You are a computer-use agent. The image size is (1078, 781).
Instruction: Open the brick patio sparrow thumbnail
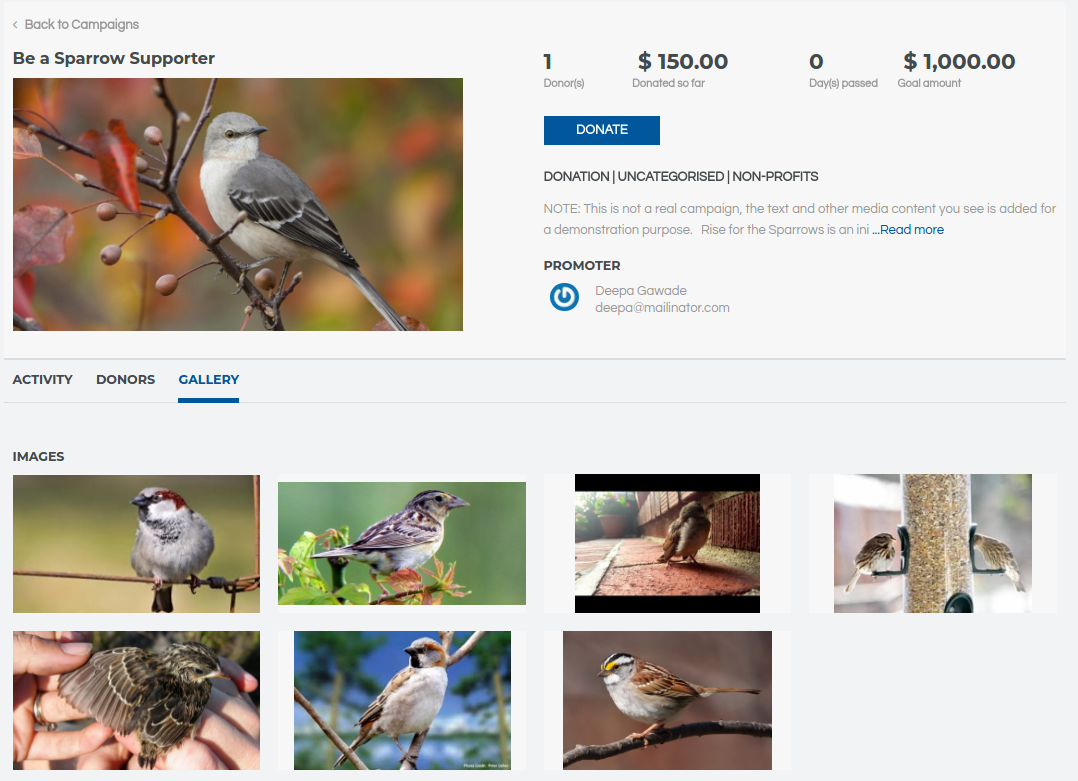[667, 543]
